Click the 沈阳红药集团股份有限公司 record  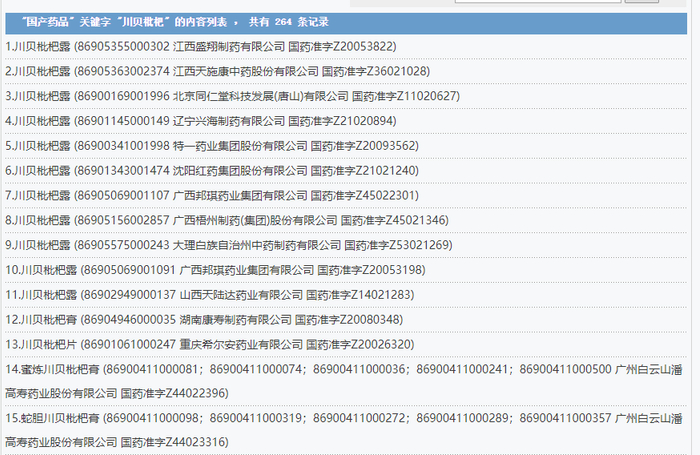tap(212, 171)
